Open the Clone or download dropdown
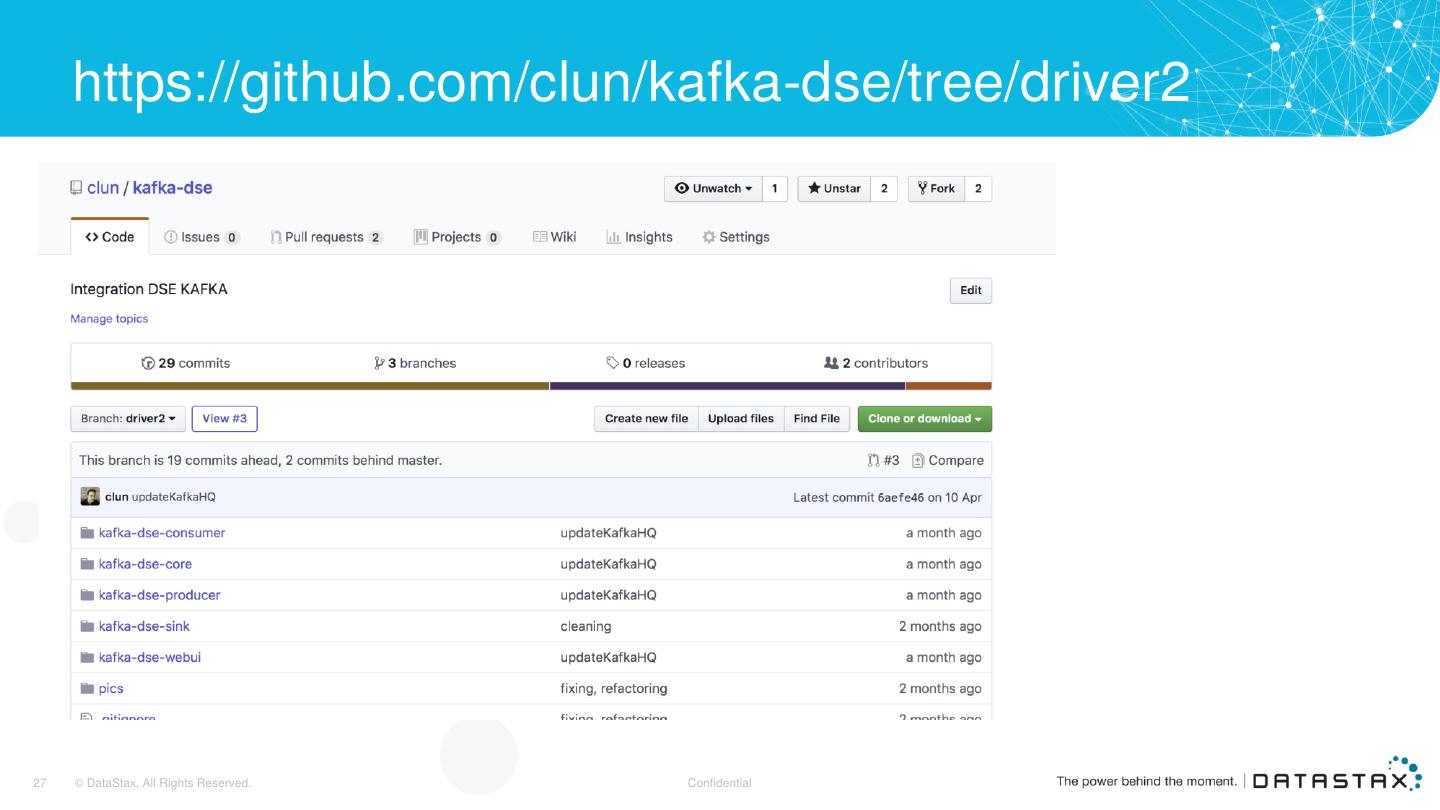Viewport: 1440px width, 810px height. click(925, 419)
